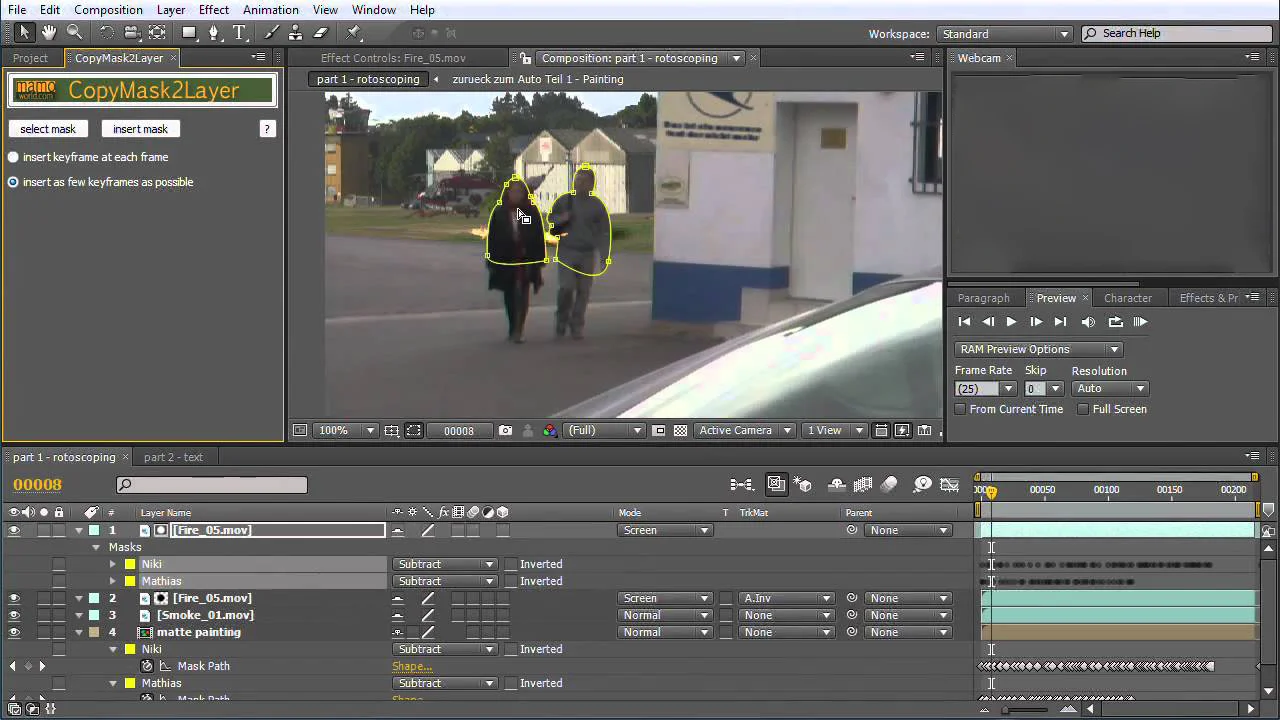Image resolution: width=1280 pixels, height=720 pixels.
Task: Click the 'select mask' button
Action: [x=48, y=129]
